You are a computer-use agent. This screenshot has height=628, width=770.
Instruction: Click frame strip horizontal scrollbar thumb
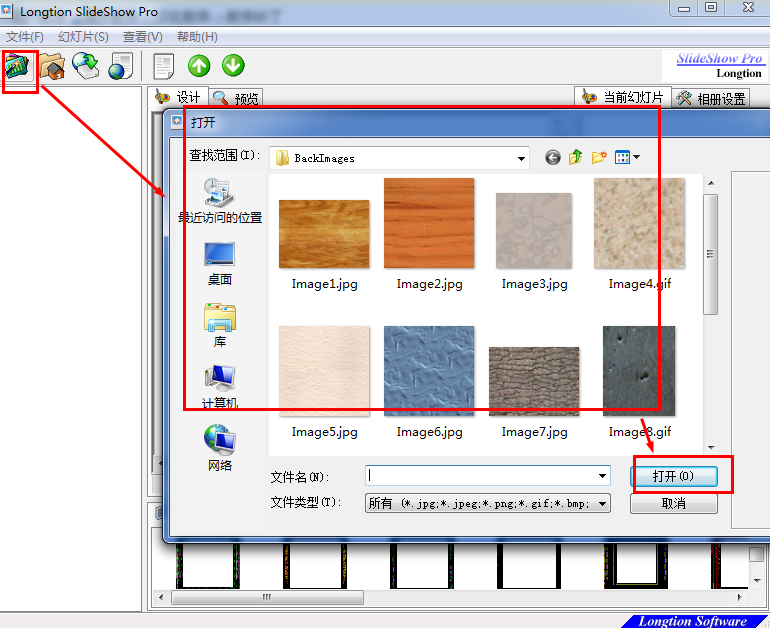point(267,598)
